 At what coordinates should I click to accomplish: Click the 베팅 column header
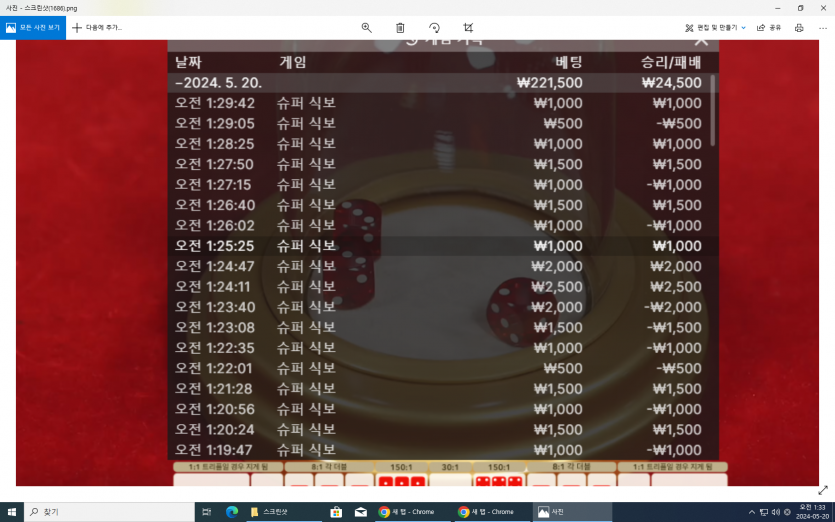[x=569, y=62]
